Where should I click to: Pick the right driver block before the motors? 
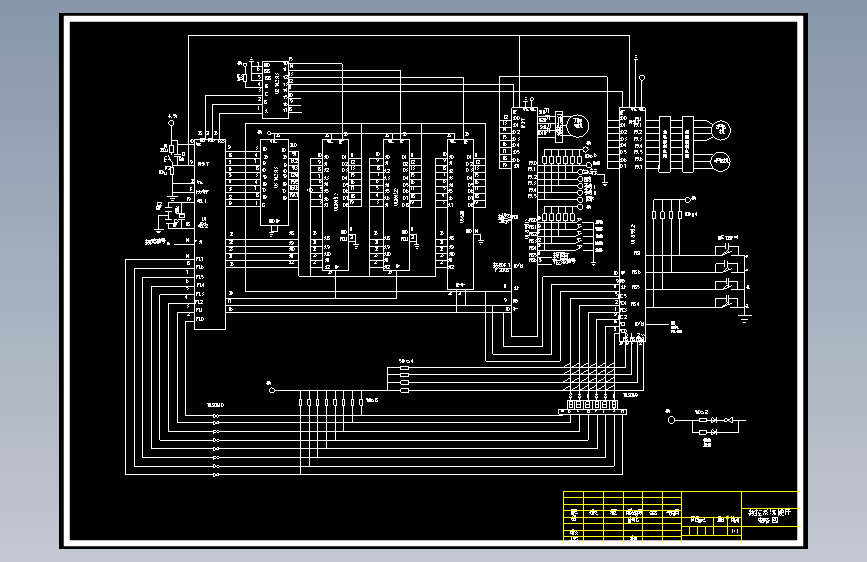[687, 144]
